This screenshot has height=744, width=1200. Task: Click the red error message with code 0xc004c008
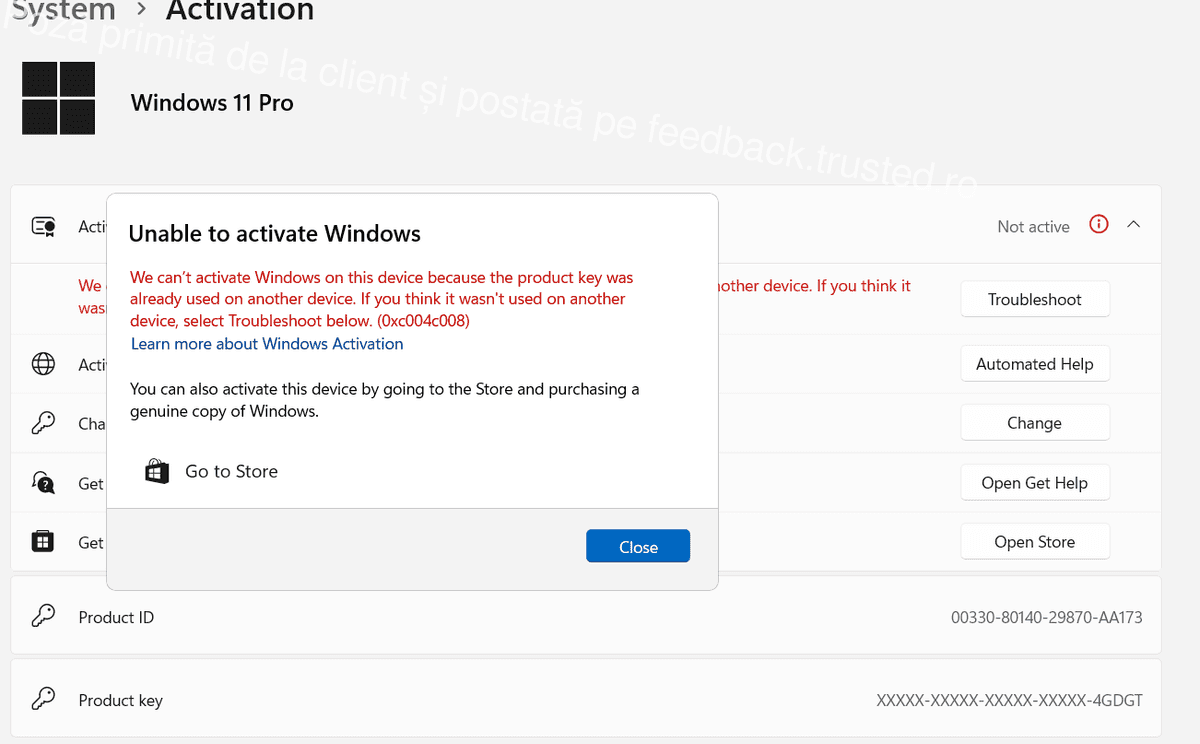click(382, 299)
